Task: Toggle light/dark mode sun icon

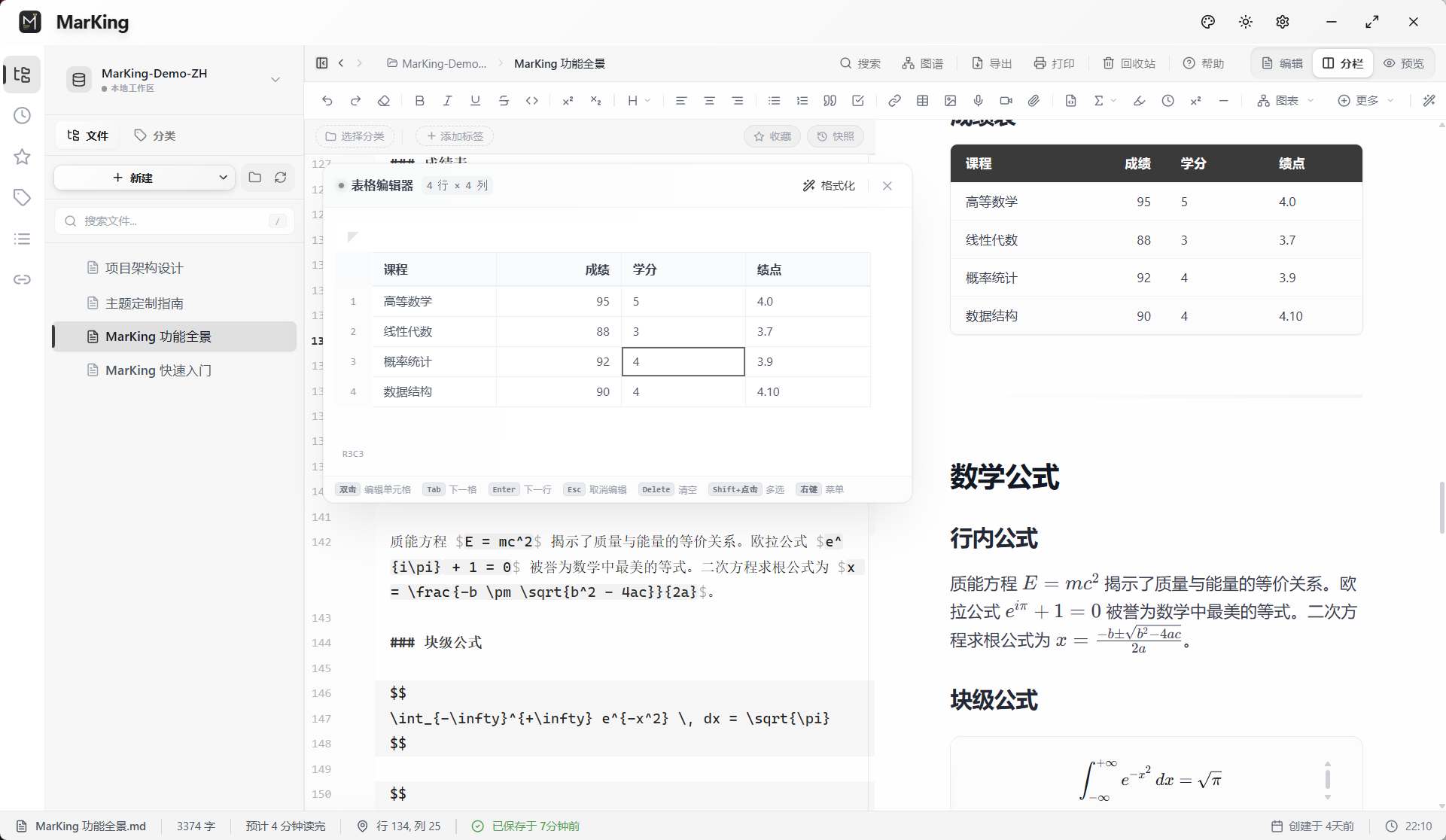Action: [1246, 22]
